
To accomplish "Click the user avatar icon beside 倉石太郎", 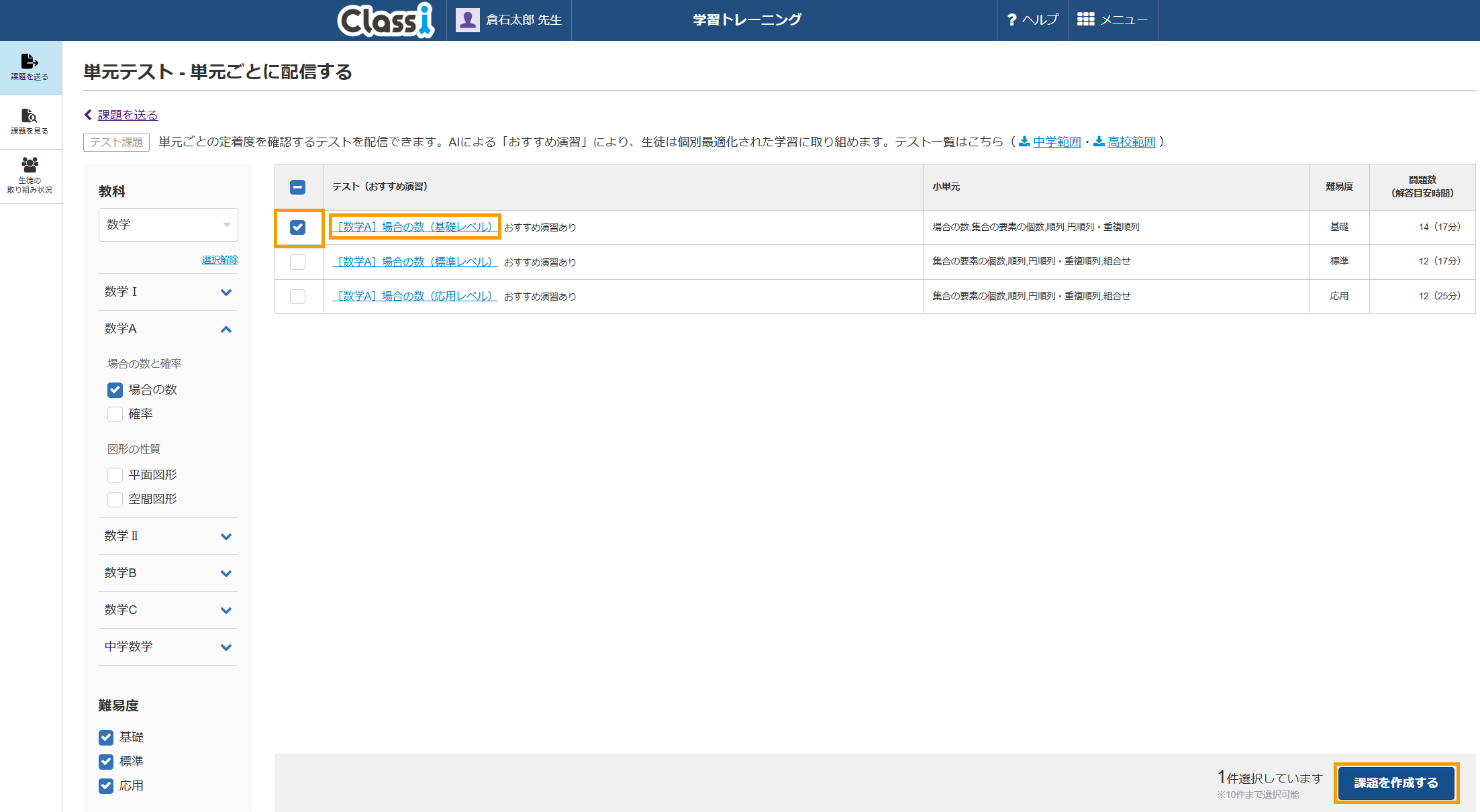I will click(x=467, y=20).
